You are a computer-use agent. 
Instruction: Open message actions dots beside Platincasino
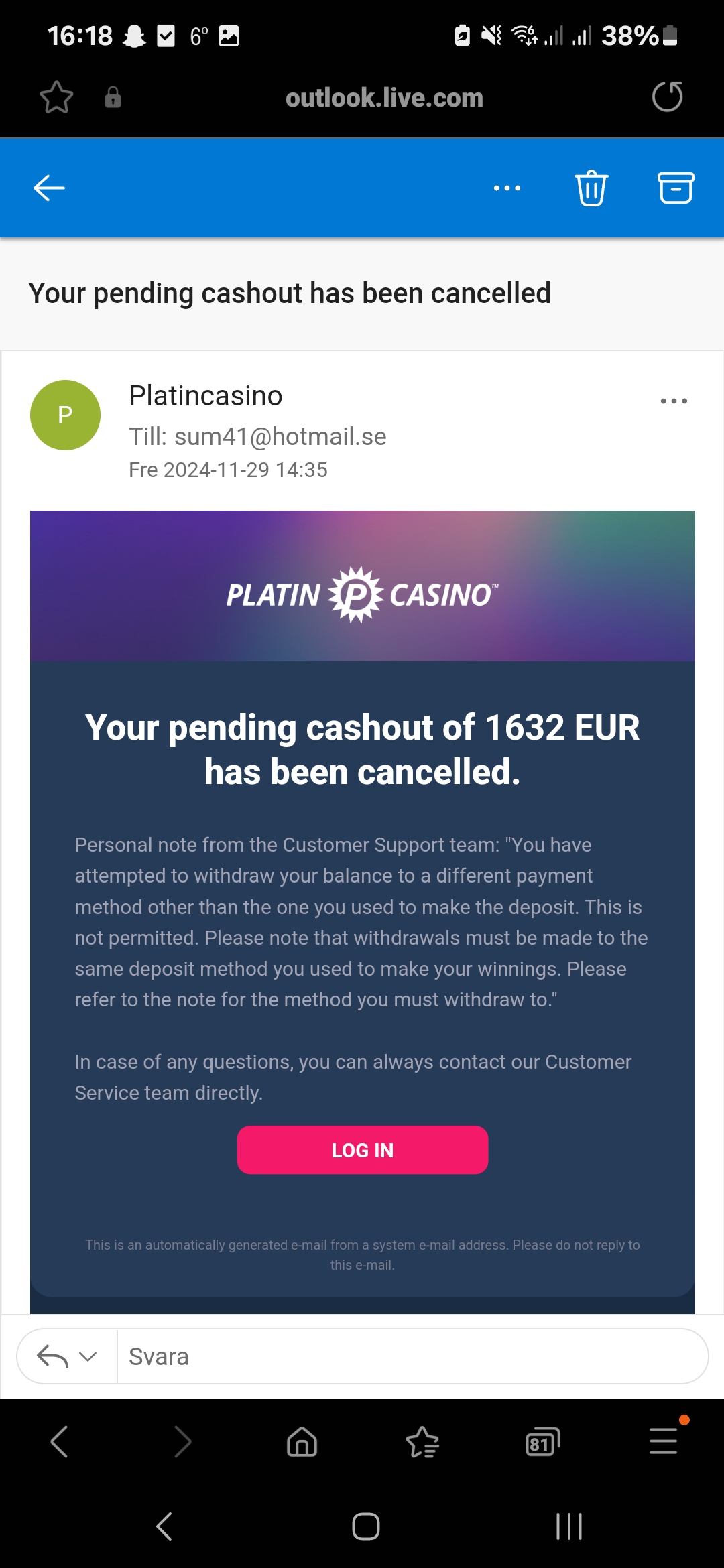click(674, 401)
